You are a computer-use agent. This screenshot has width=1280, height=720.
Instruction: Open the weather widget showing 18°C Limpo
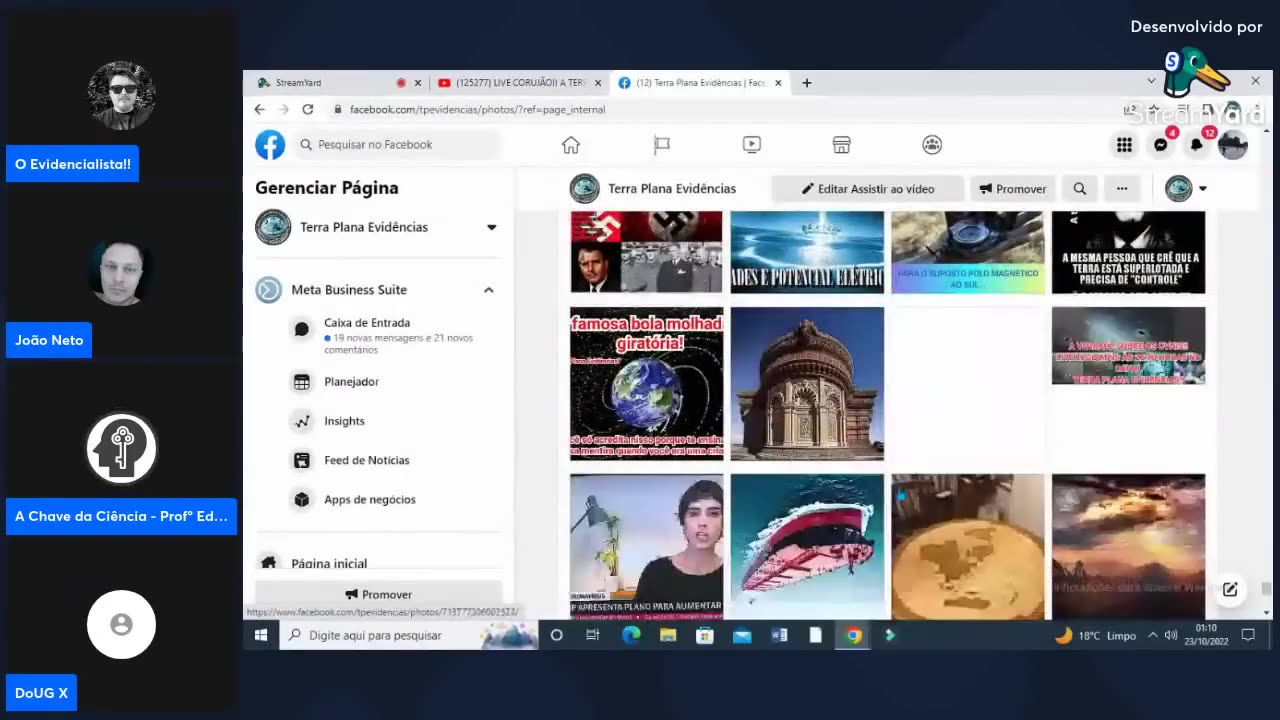click(x=1095, y=635)
